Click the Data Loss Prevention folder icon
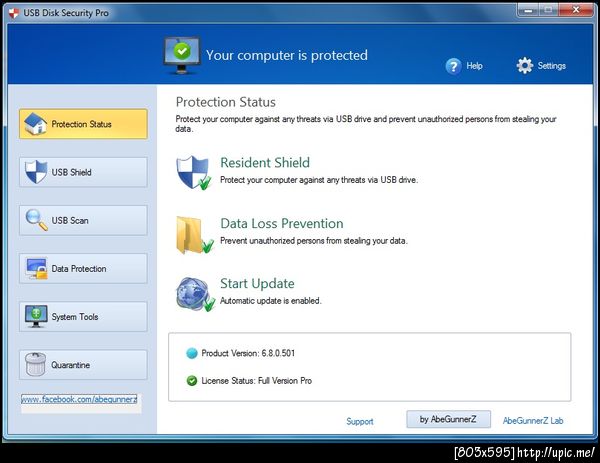This screenshot has width=600, height=463. (x=194, y=235)
